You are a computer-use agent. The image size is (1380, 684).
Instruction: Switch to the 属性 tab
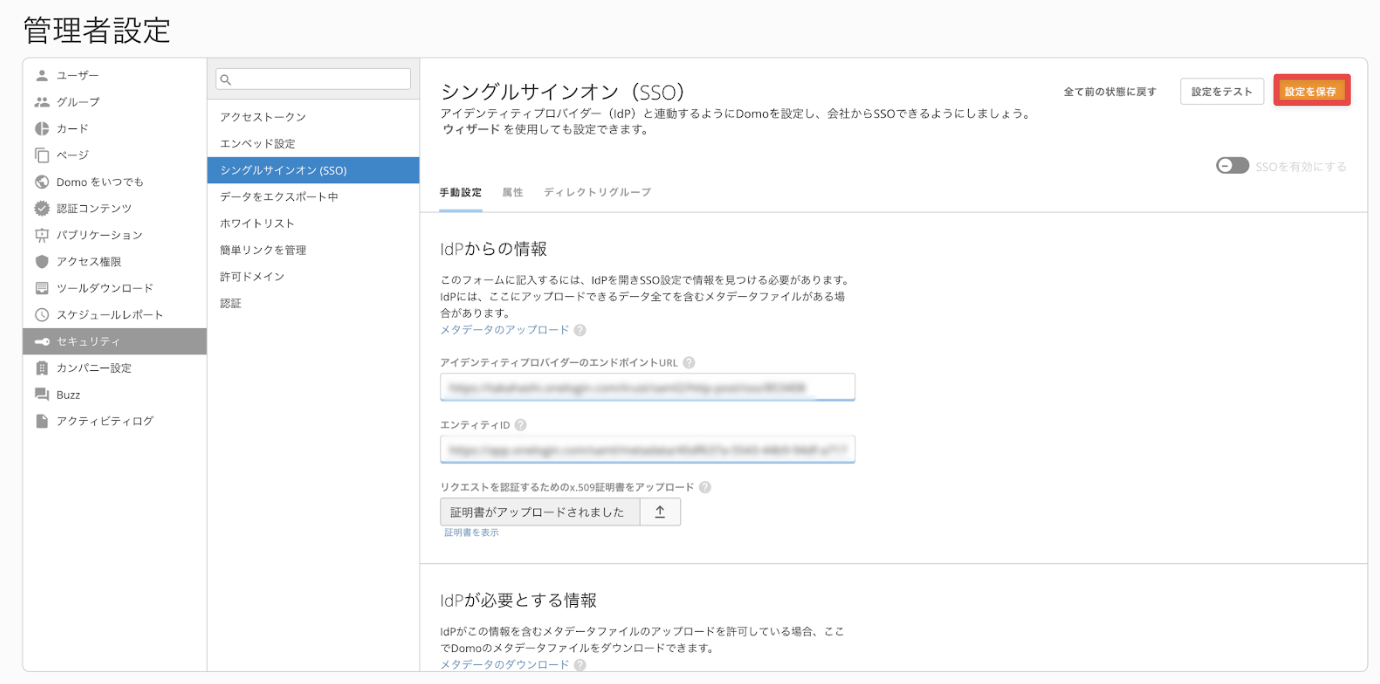click(512, 192)
